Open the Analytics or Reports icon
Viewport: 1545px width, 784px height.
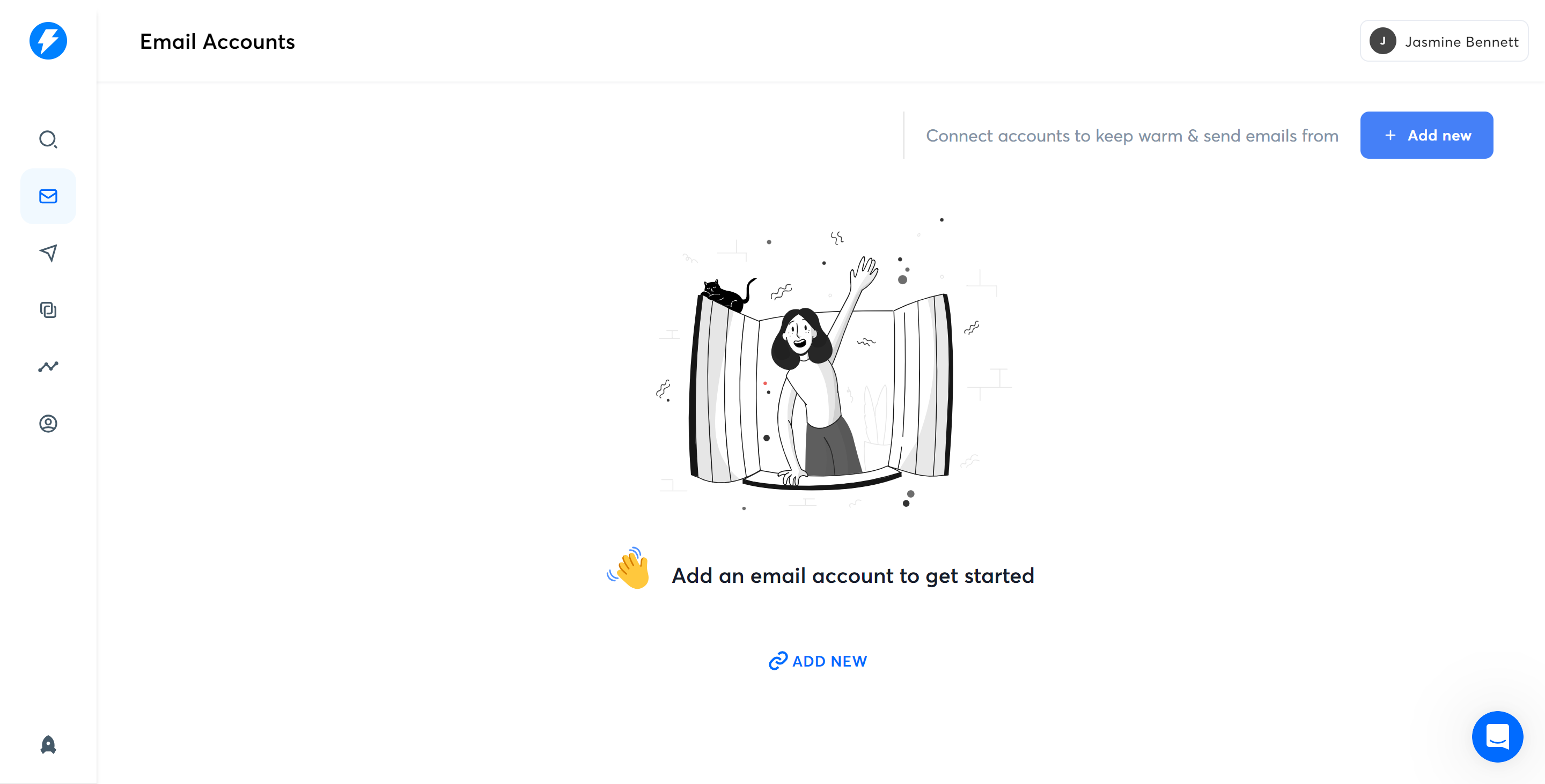pyautogui.click(x=48, y=365)
